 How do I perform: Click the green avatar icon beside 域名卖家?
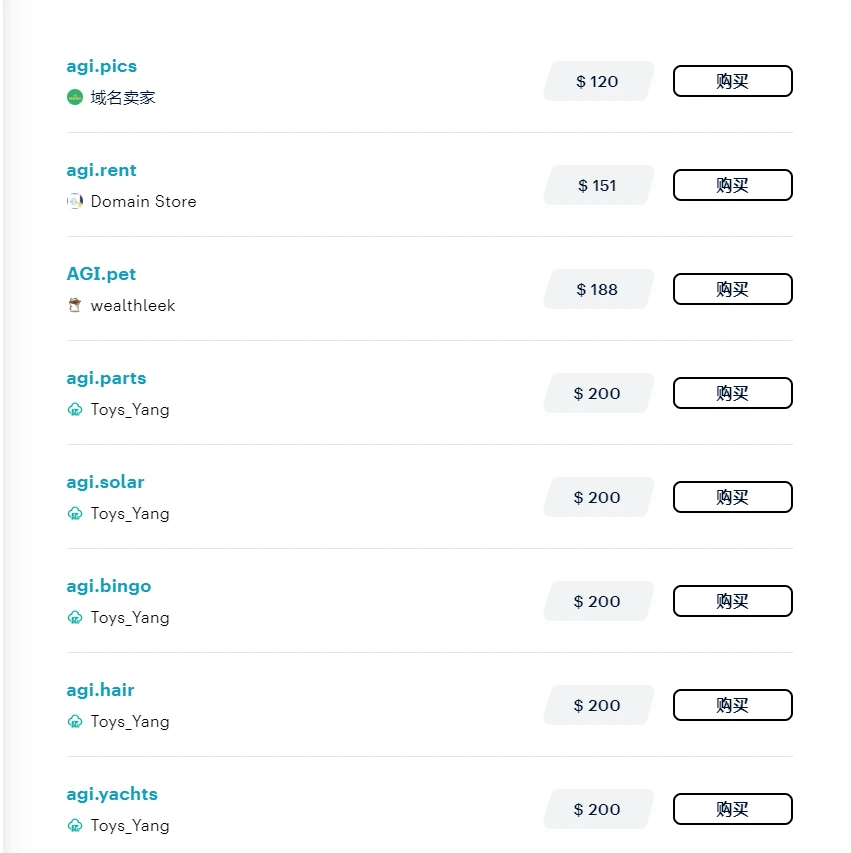click(x=75, y=97)
